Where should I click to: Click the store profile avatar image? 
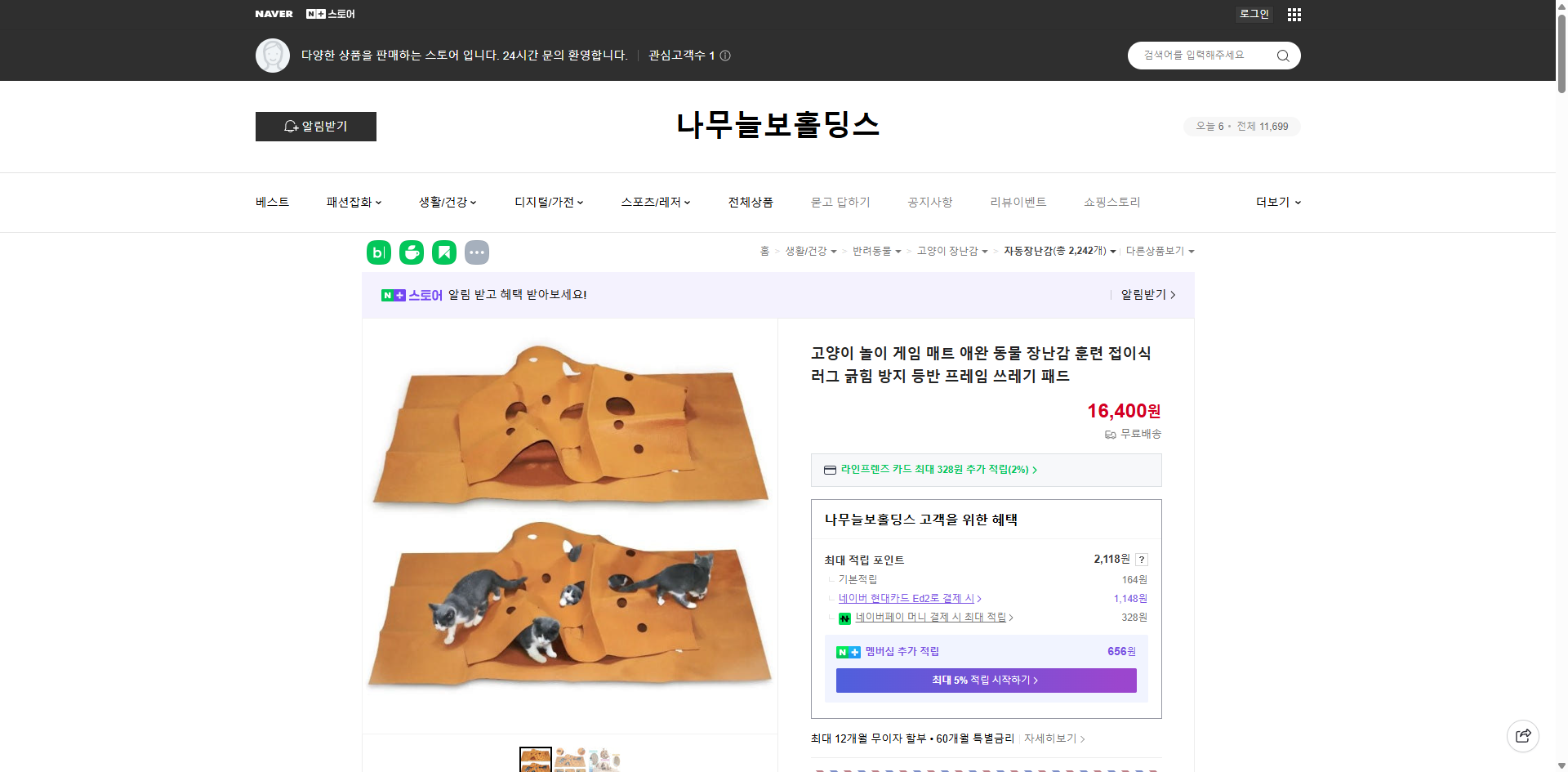(x=272, y=55)
